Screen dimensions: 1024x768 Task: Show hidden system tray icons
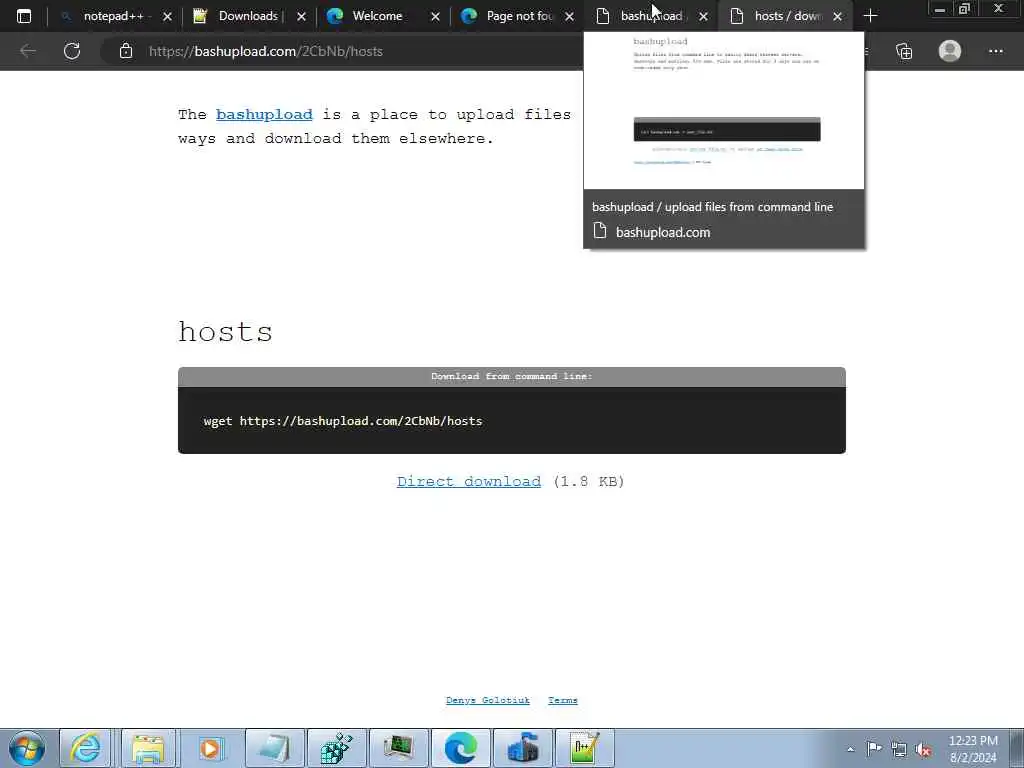[x=850, y=749]
